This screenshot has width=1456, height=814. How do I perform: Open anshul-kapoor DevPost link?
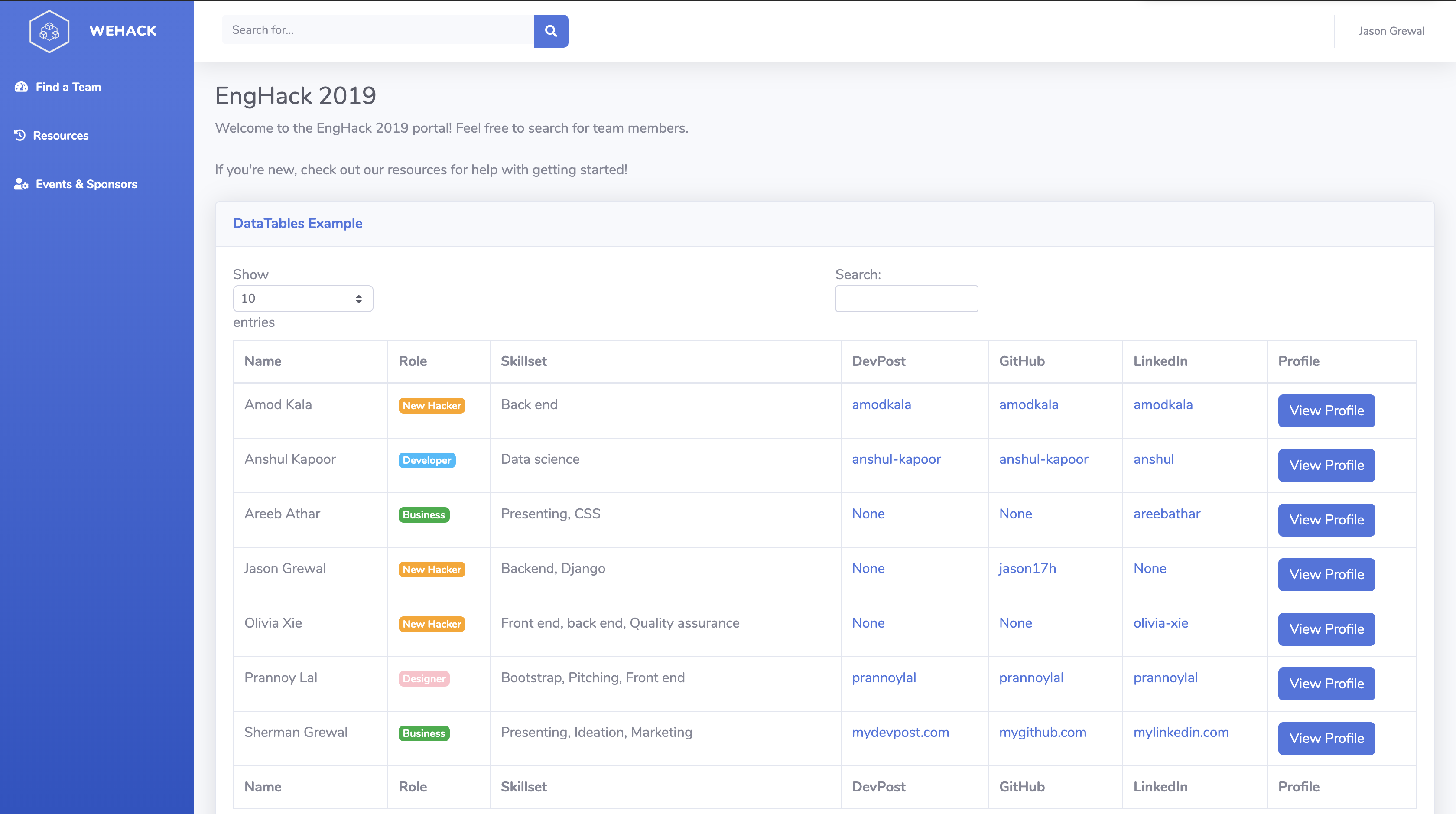[896, 459]
